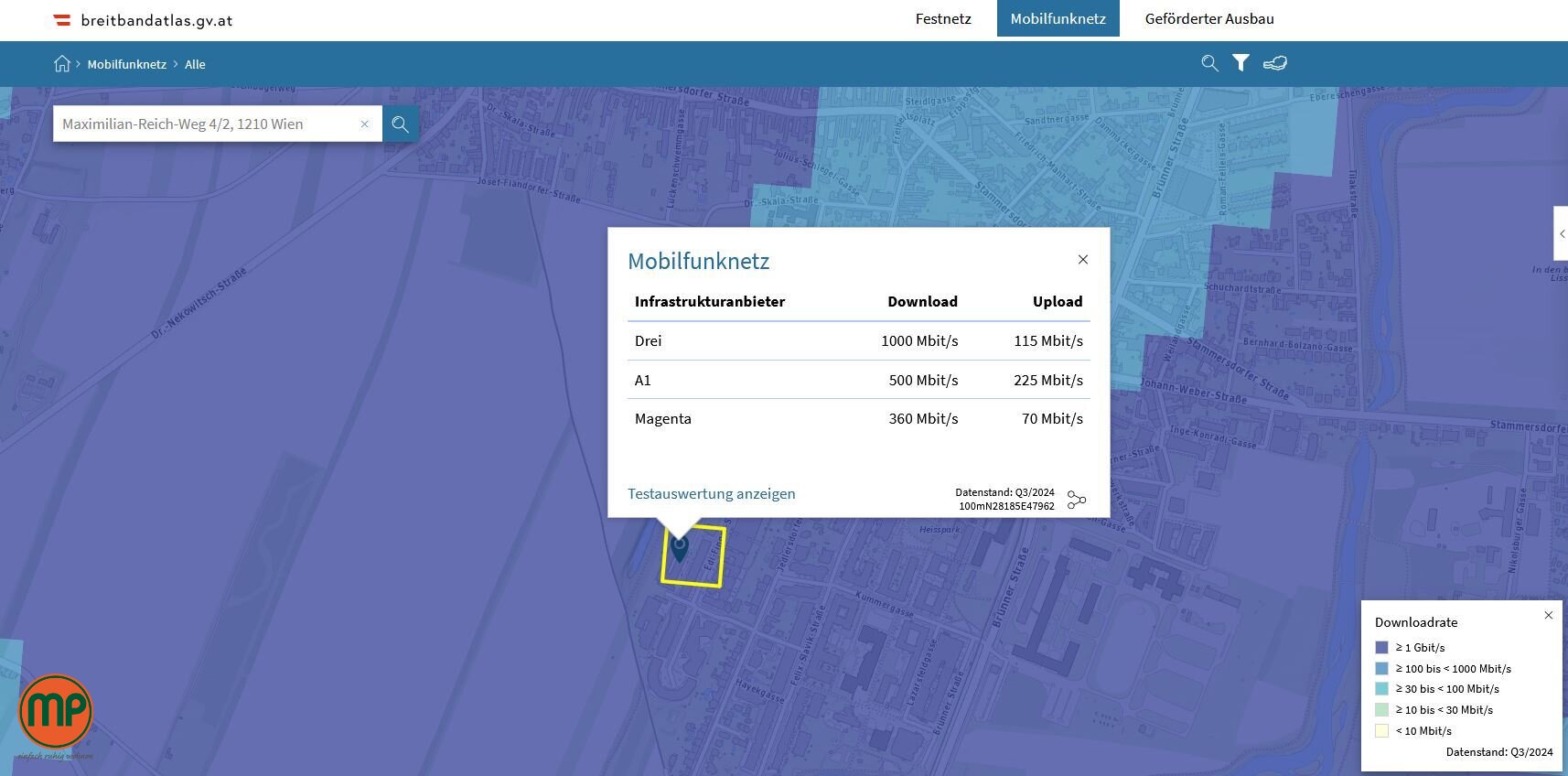Select the 115 Mbit/s upload value
Image resolution: width=1568 pixels, height=776 pixels.
coord(1048,340)
